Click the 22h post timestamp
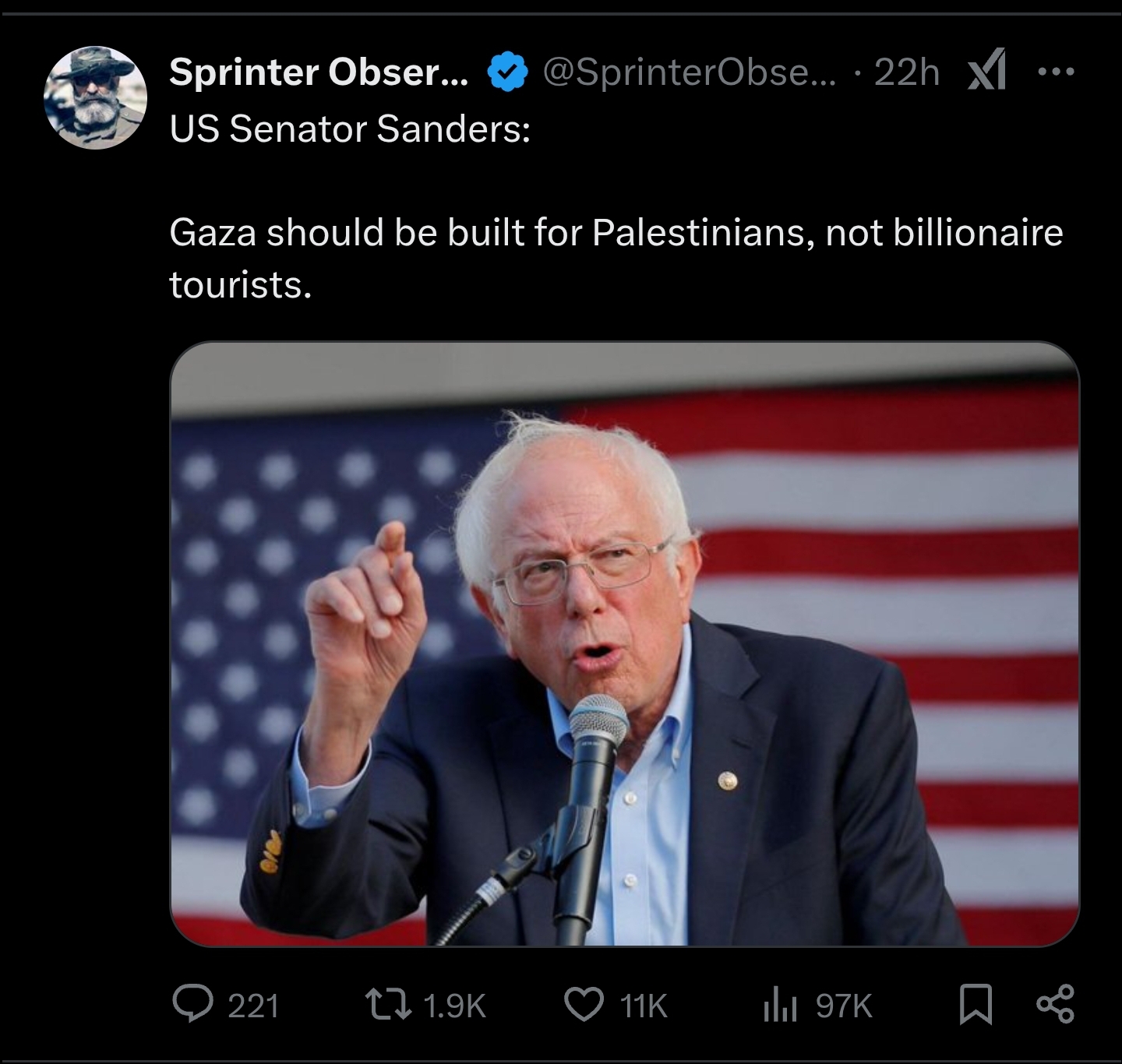This screenshot has width=1122, height=1064. coord(906,72)
